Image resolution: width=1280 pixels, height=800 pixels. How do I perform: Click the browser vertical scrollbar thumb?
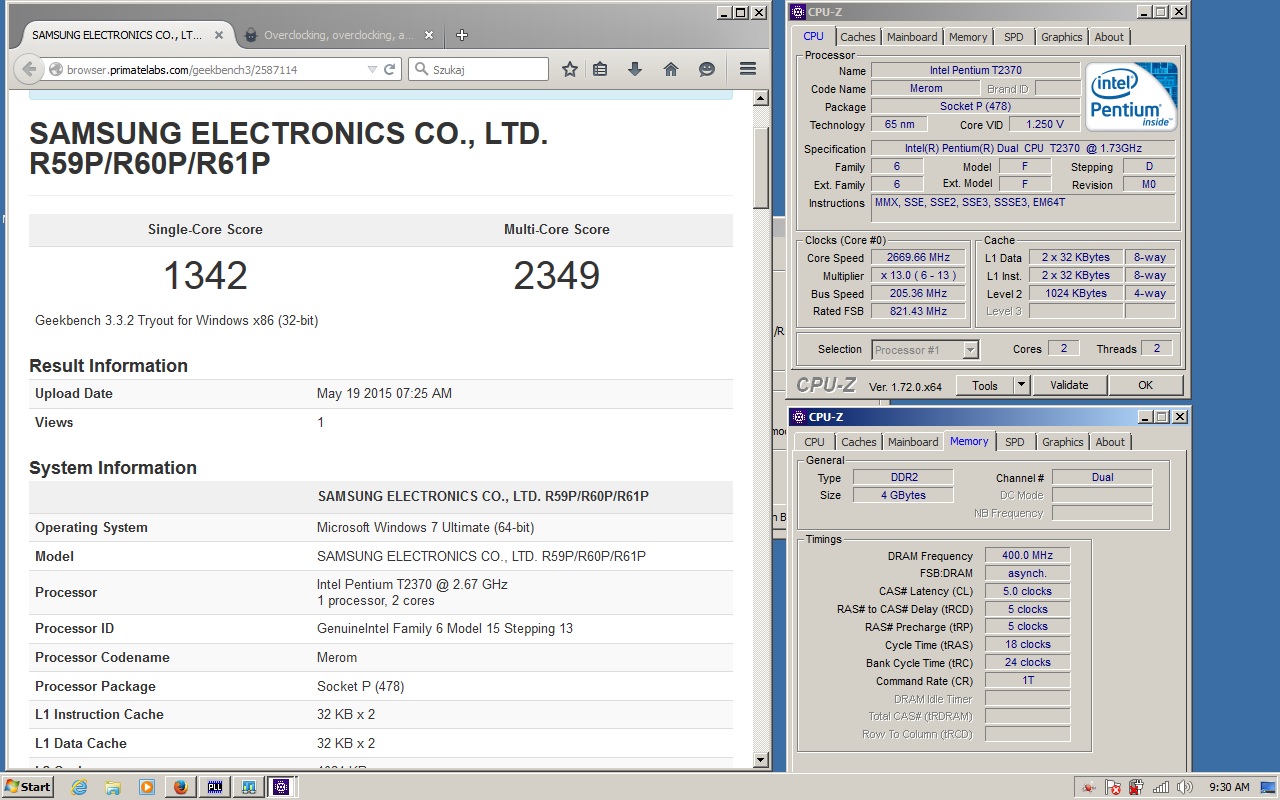point(761,168)
